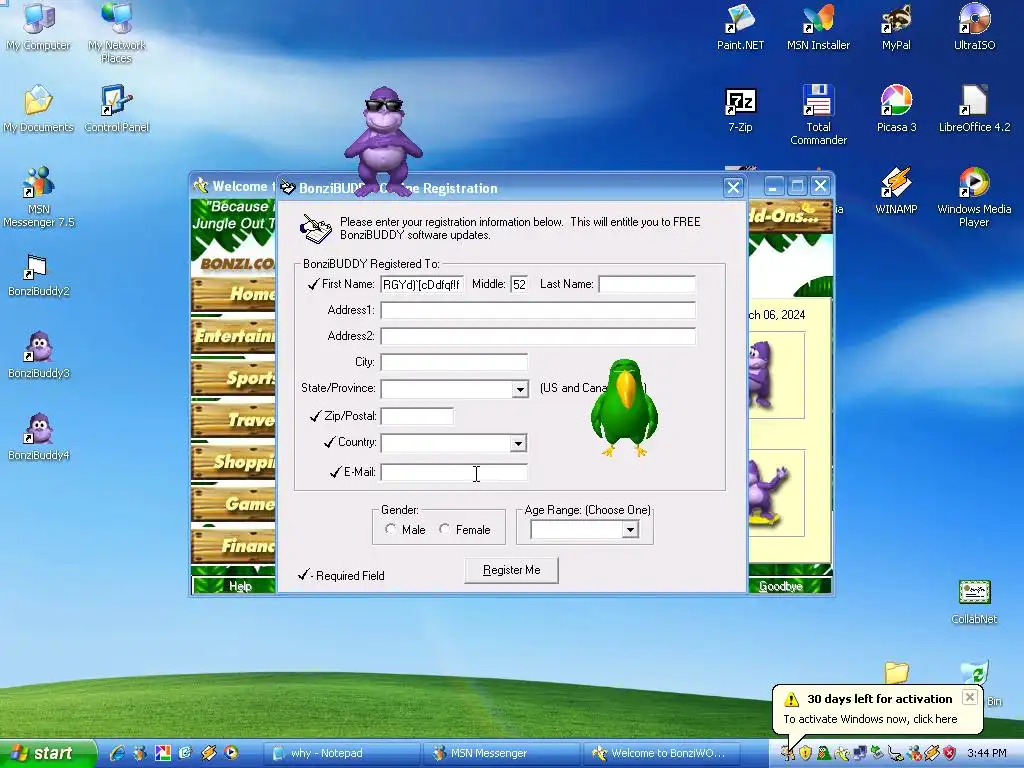Select the BonziBuddy4 desktop icon
This screenshot has width=1024, height=768.
point(39,436)
